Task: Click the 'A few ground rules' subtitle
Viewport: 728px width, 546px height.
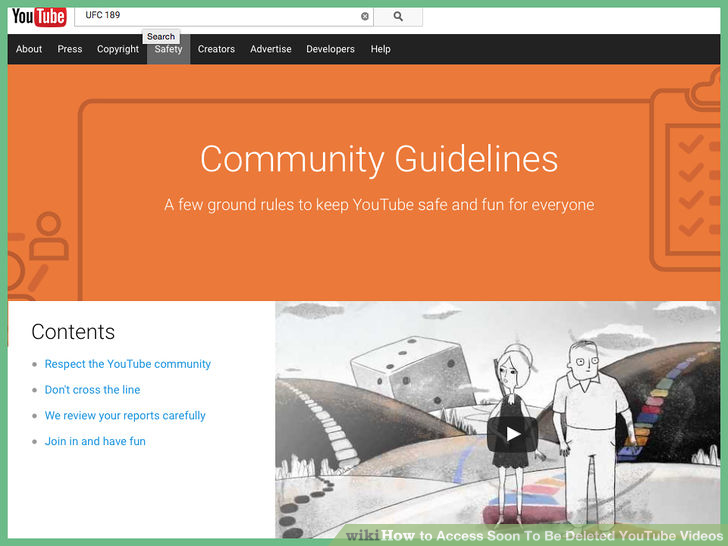Action: 379,205
